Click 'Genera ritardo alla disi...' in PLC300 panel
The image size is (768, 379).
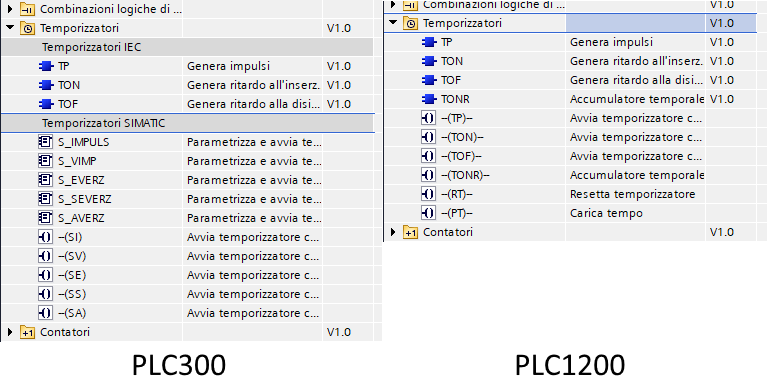point(254,104)
